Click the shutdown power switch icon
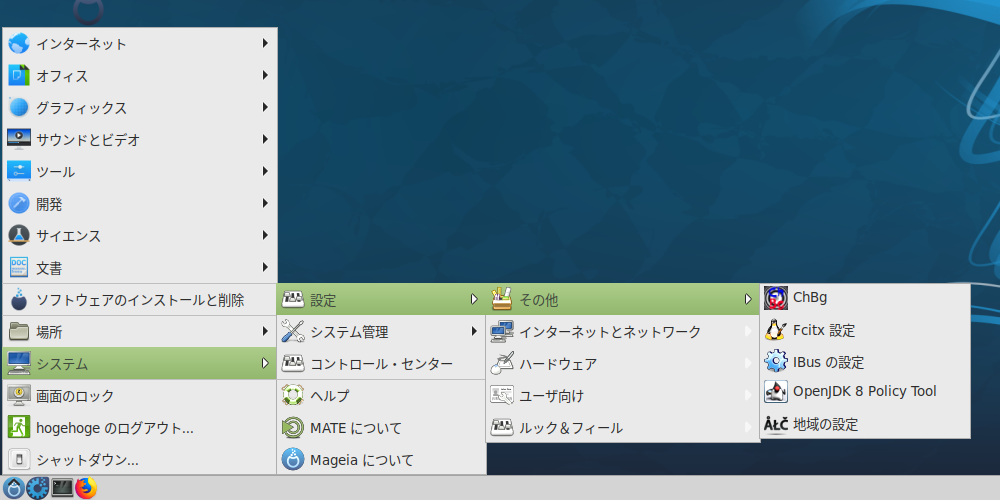The width and height of the screenshot is (1000, 500). click(18, 459)
